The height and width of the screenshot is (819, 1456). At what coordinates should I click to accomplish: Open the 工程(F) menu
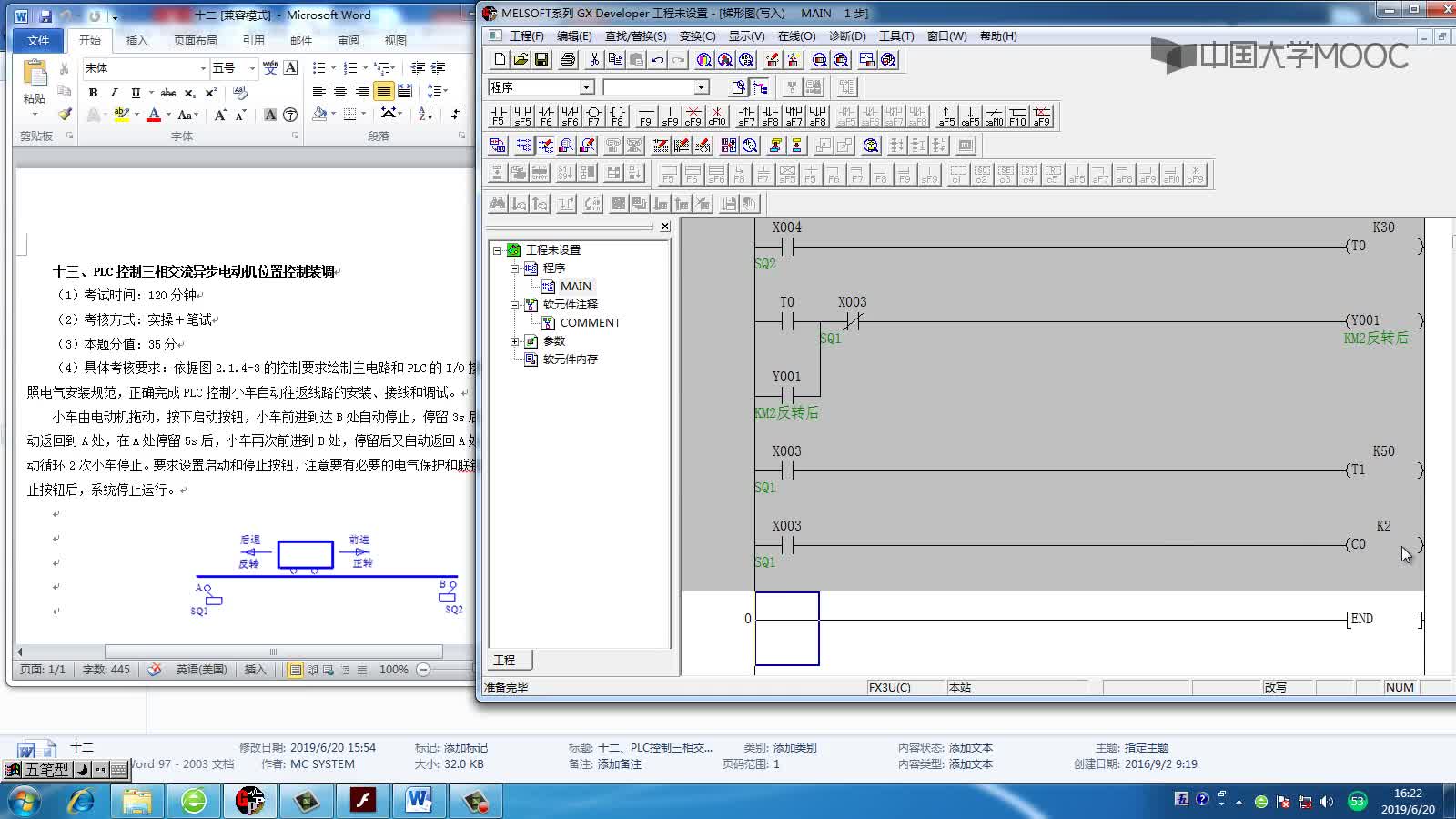(526, 36)
